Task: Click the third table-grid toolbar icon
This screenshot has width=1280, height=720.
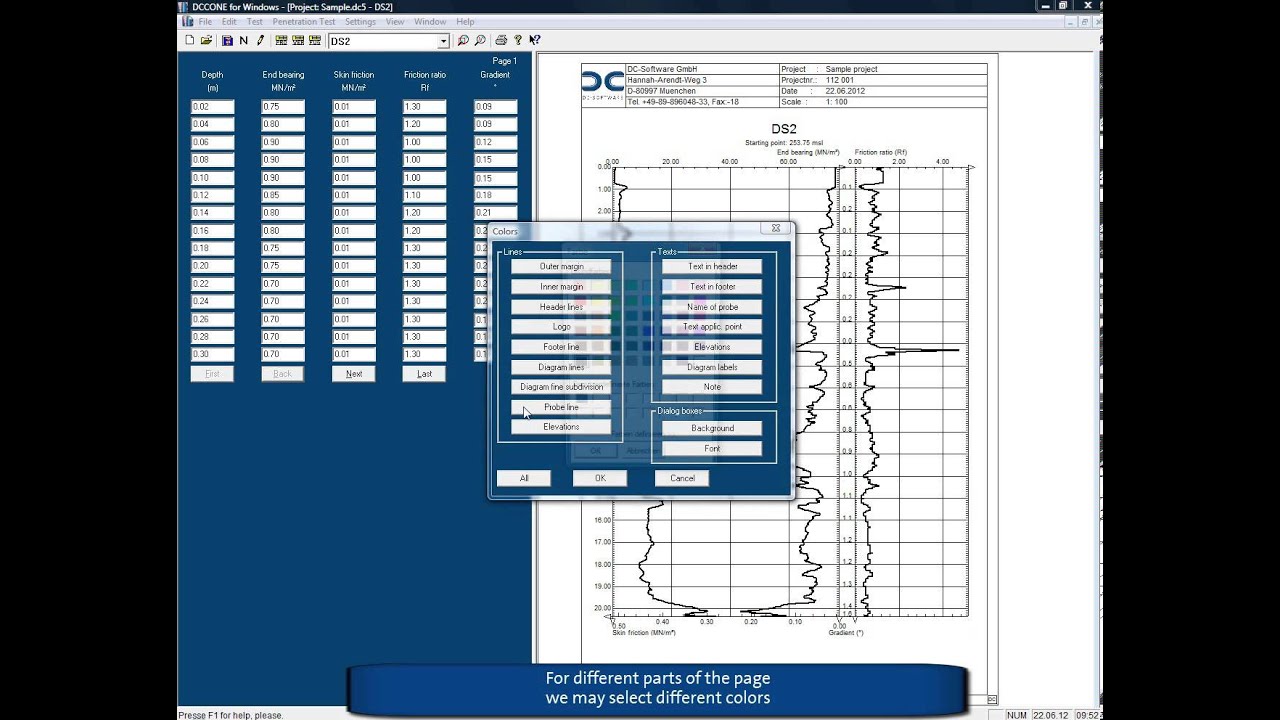Action: (315, 41)
